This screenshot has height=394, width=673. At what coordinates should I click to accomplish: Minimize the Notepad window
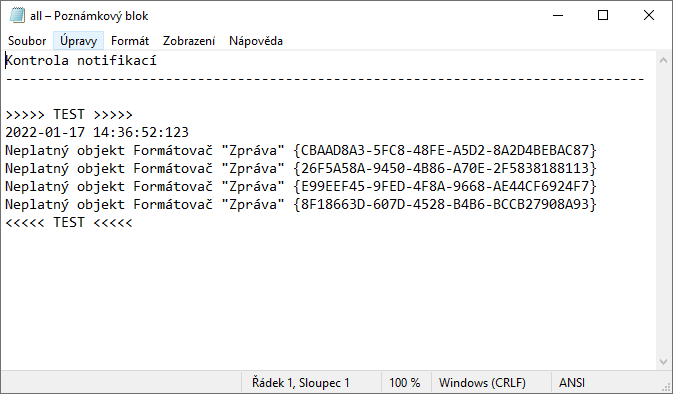tap(558, 15)
